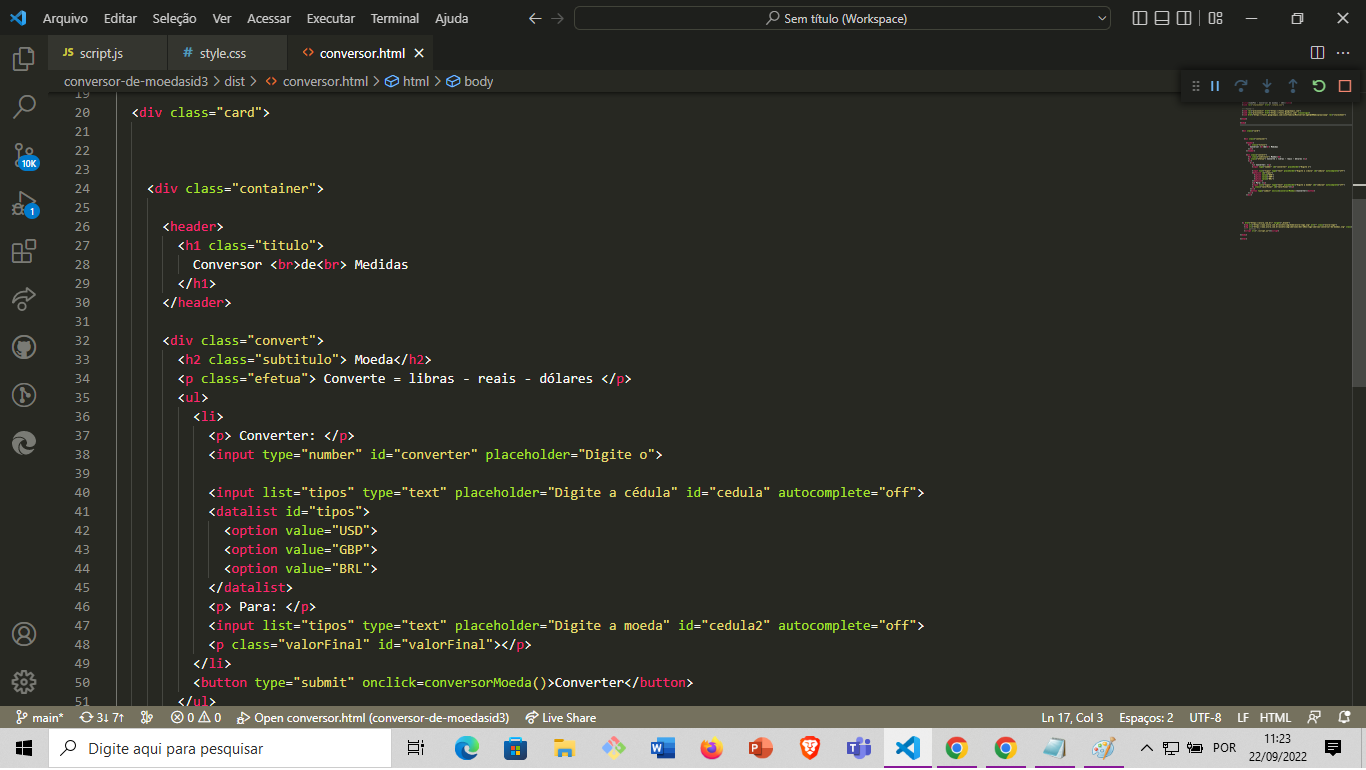Toggle the primary side bar layout button
This screenshot has width=1366, height=770.
(1140, 18)
